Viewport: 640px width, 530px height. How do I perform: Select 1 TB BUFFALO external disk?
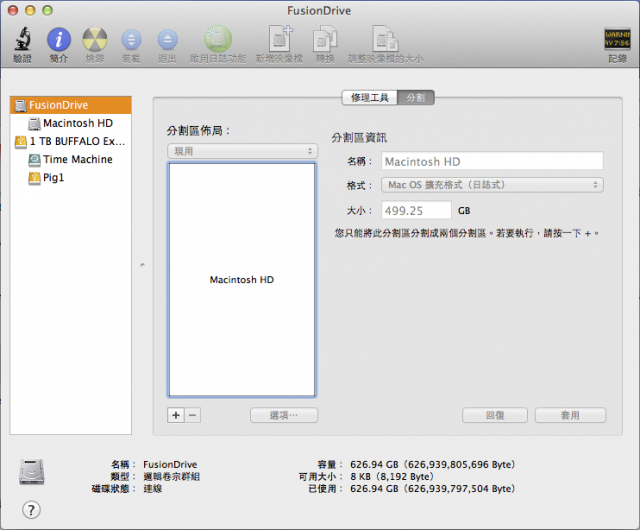coord(71,141)
